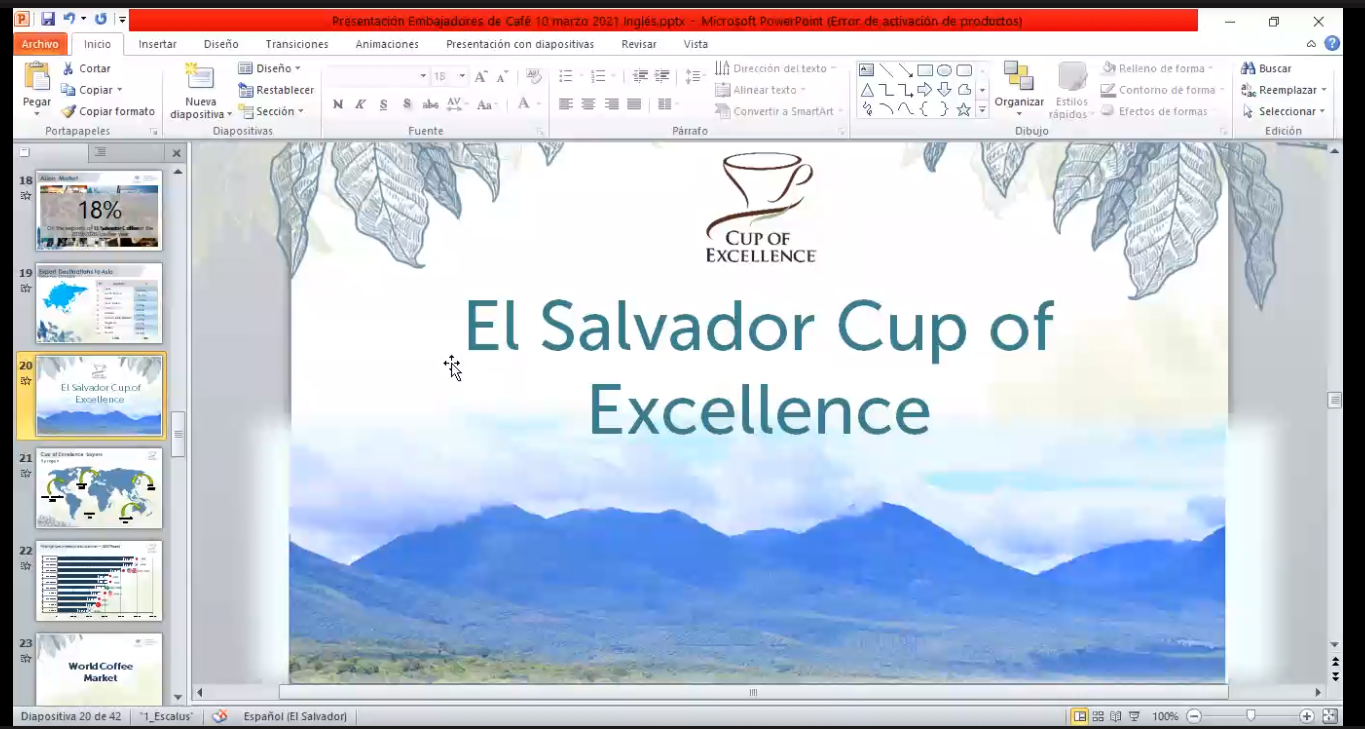
Task: Switch to the Animaciones tab
Action: point(387,44)
